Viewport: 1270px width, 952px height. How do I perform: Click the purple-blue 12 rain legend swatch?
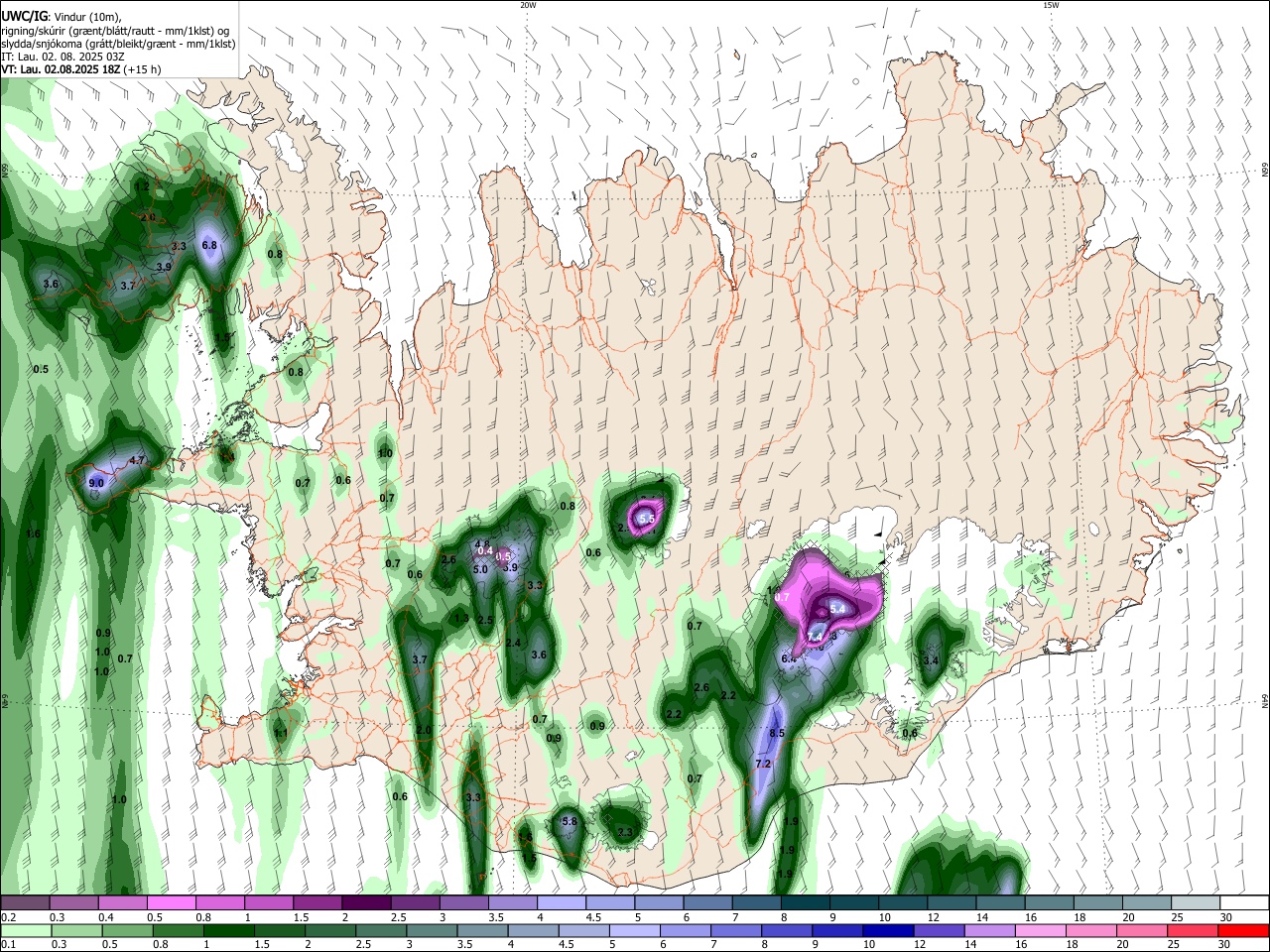(939, 930)
